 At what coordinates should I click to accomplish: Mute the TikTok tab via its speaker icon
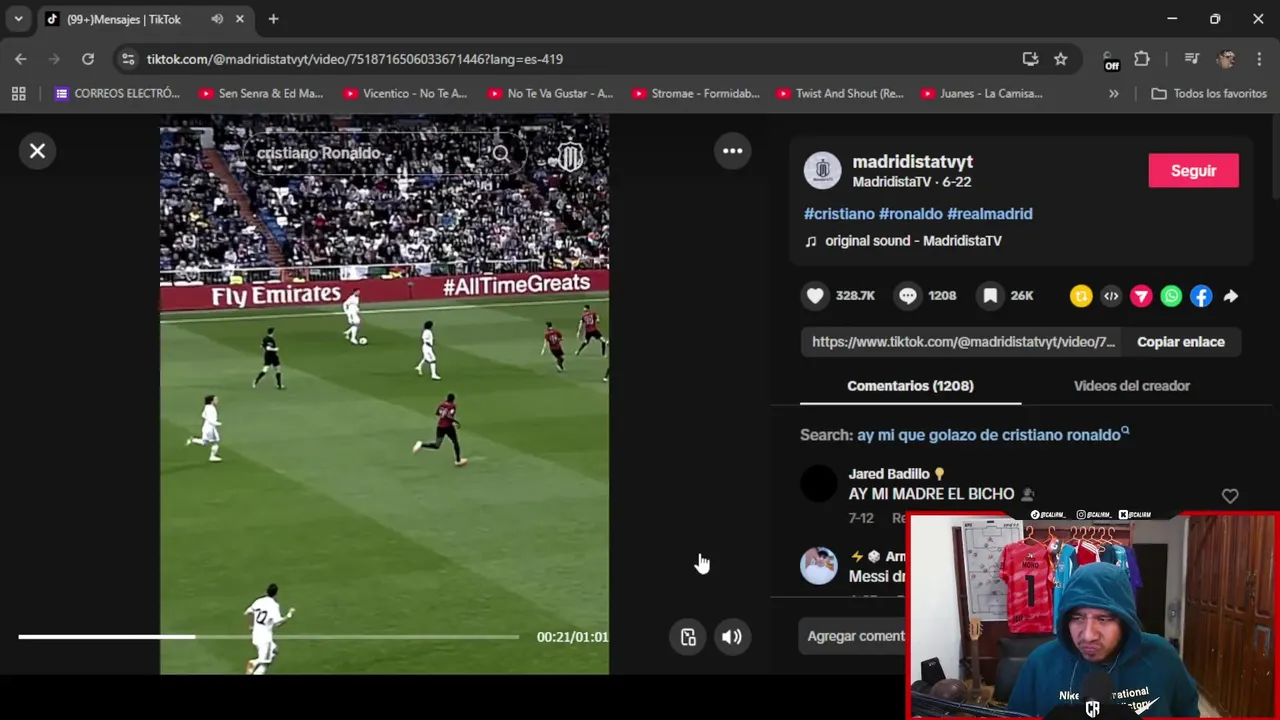(217, 19)
